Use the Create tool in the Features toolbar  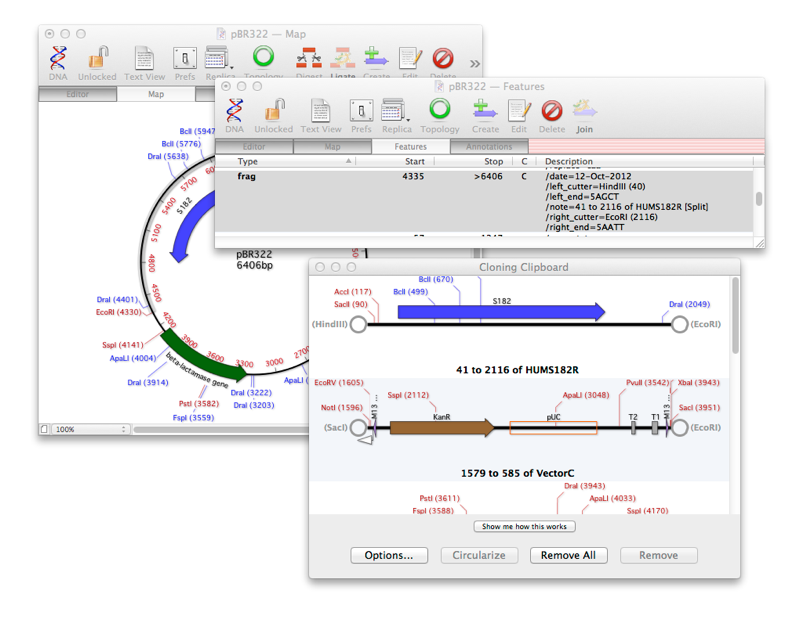tap(485, 113)
